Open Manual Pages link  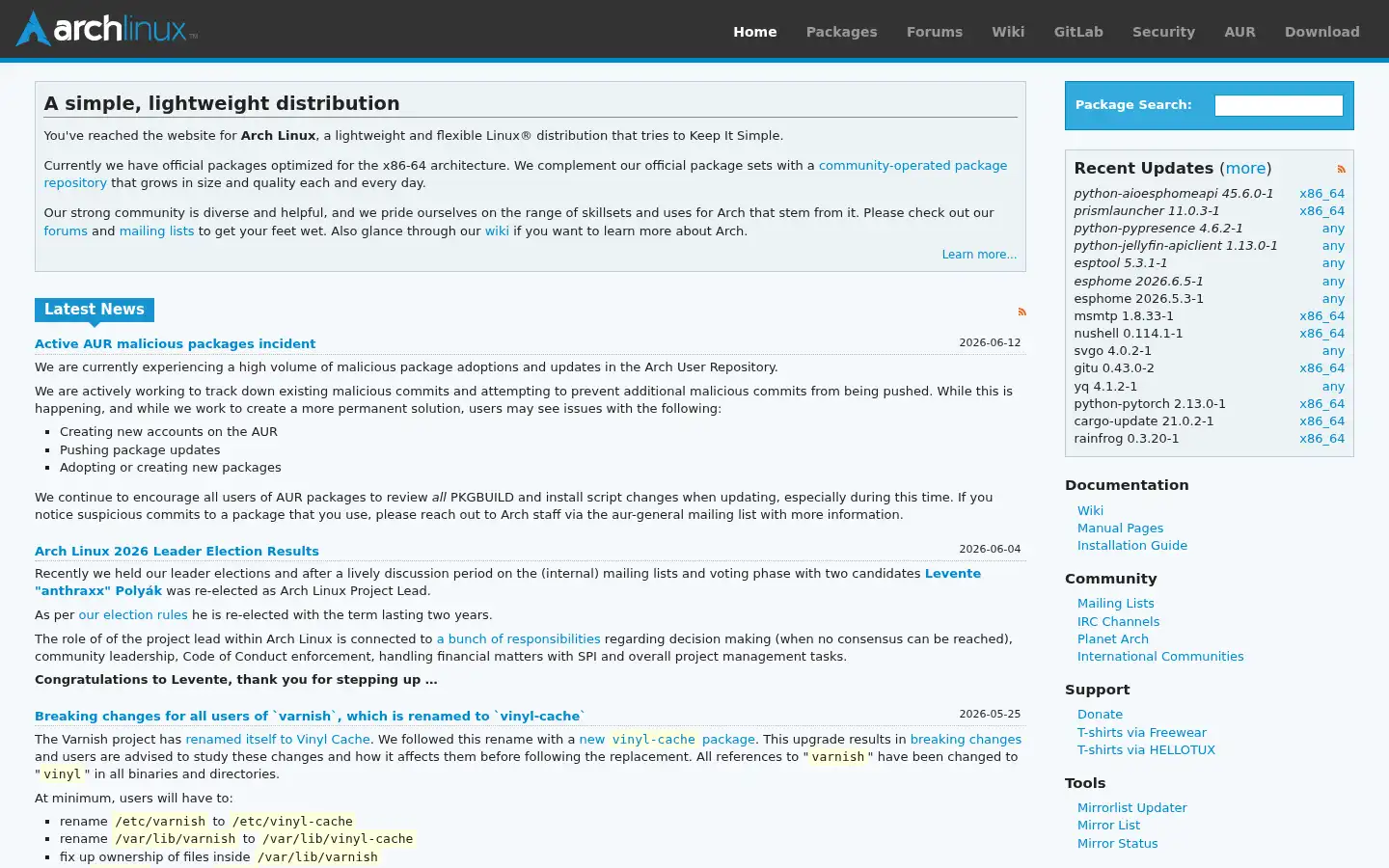[x=1120, y=529]
